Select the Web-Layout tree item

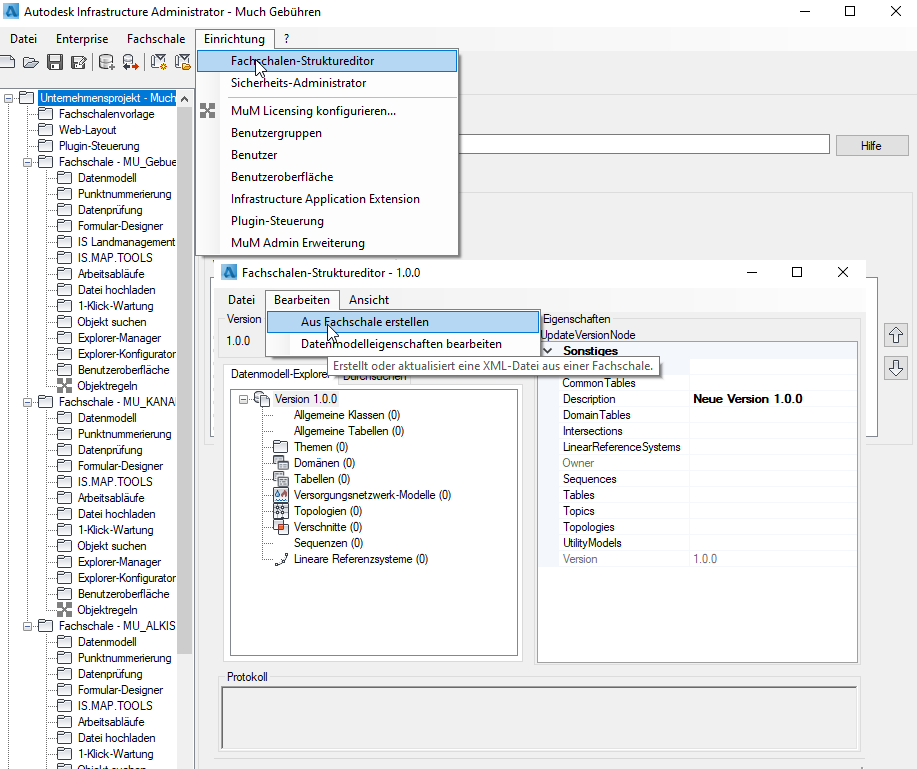pos(87,130)
